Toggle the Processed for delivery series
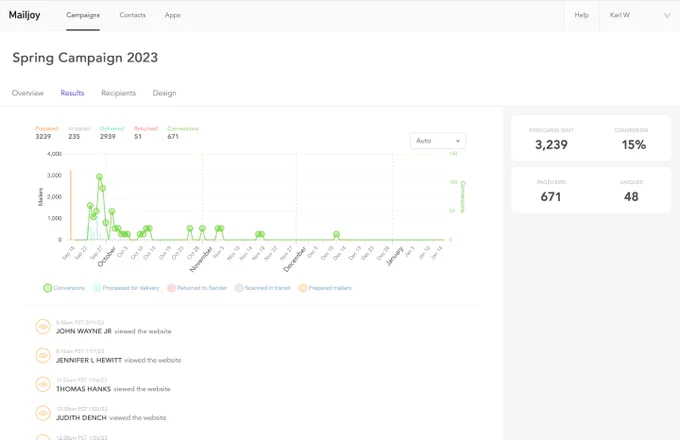The height and width of the screenshot is (440, 680). (126, 288)
